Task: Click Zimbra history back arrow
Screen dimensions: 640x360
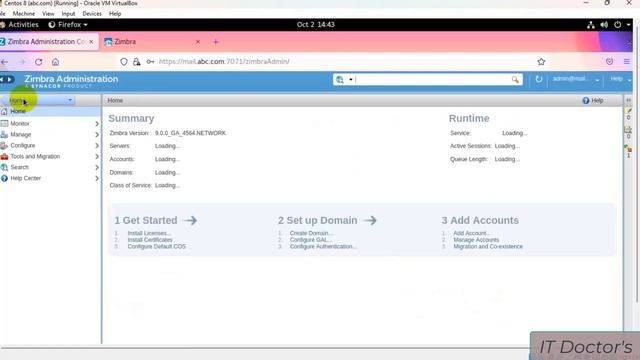Action: 2,79
